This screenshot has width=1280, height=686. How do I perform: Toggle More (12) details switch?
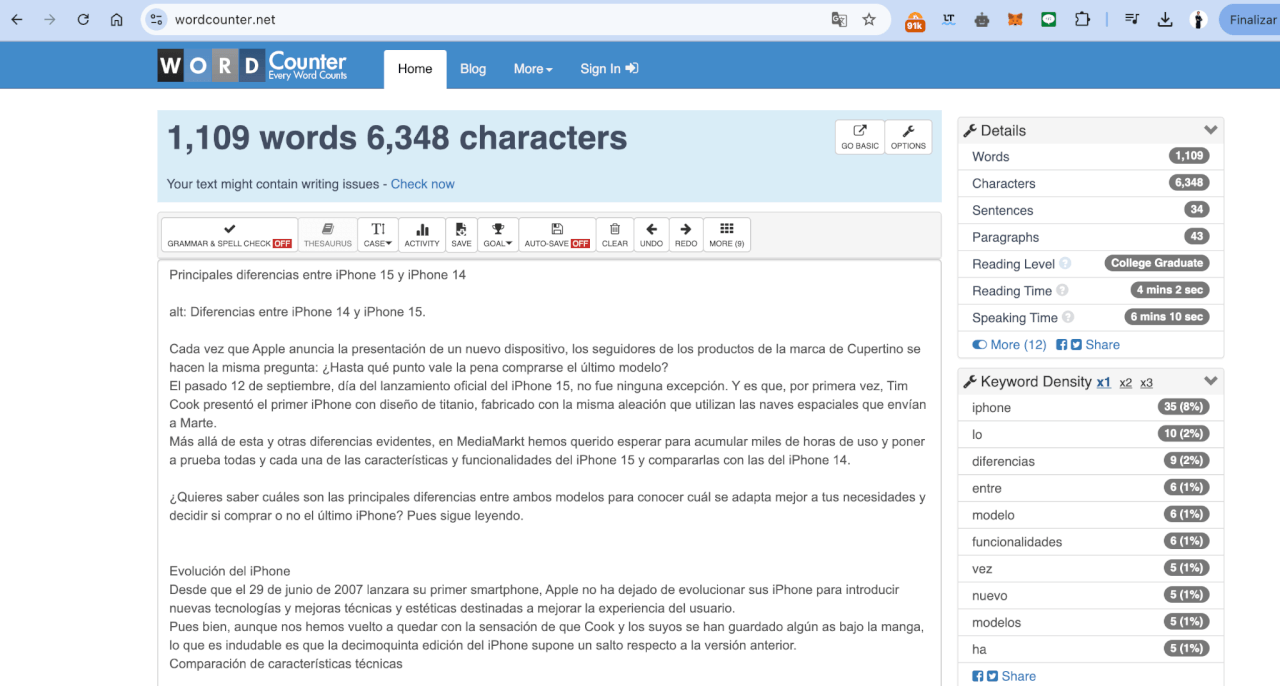click(1009, 344)
